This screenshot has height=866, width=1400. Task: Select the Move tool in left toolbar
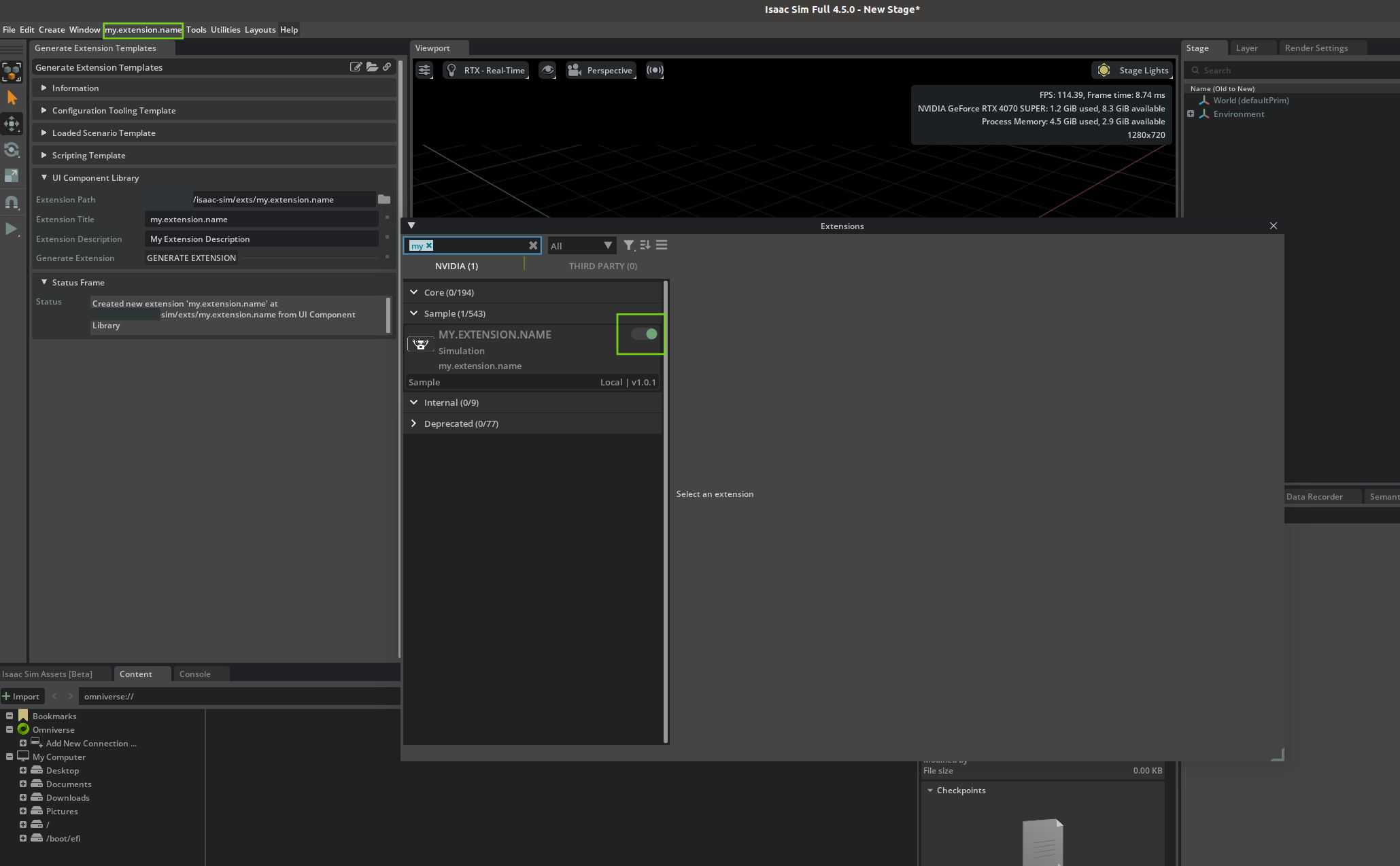click(x=12, y=124)
